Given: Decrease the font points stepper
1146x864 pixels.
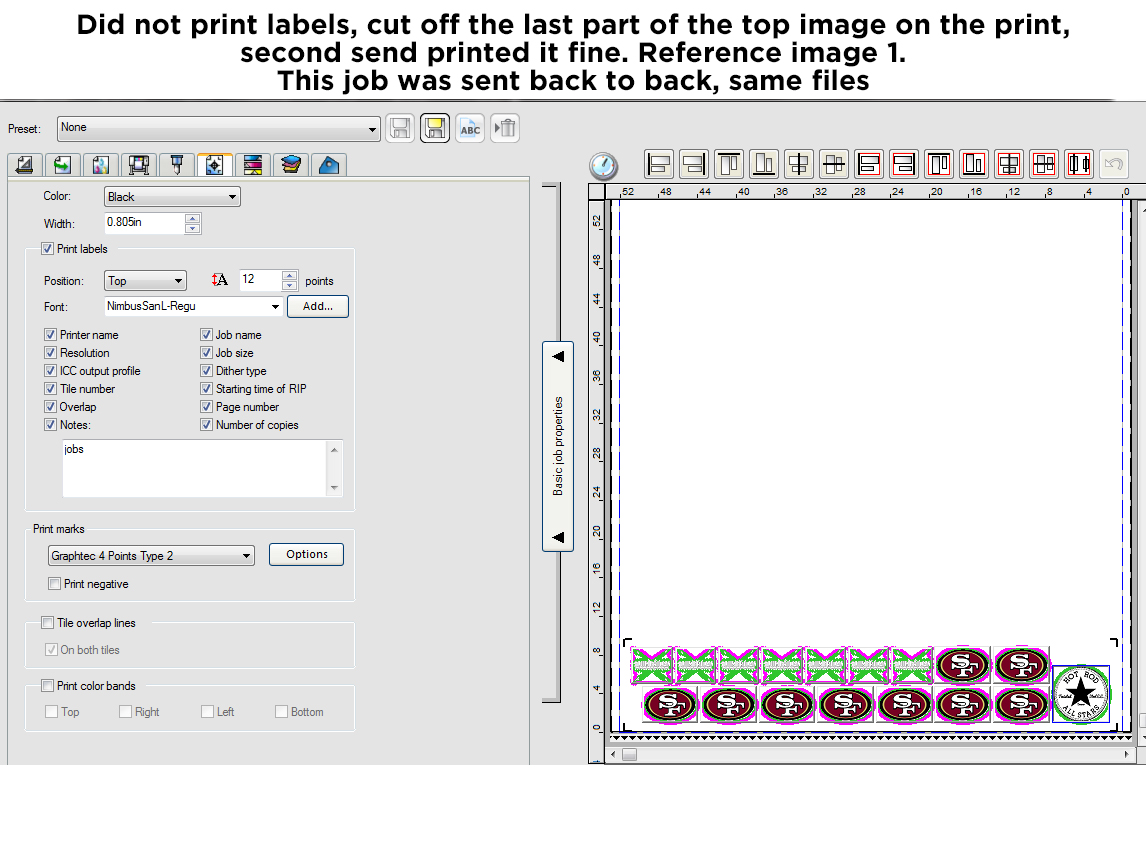Looking at the screenshot, I should pyautogui.click(x=289, y=285).
